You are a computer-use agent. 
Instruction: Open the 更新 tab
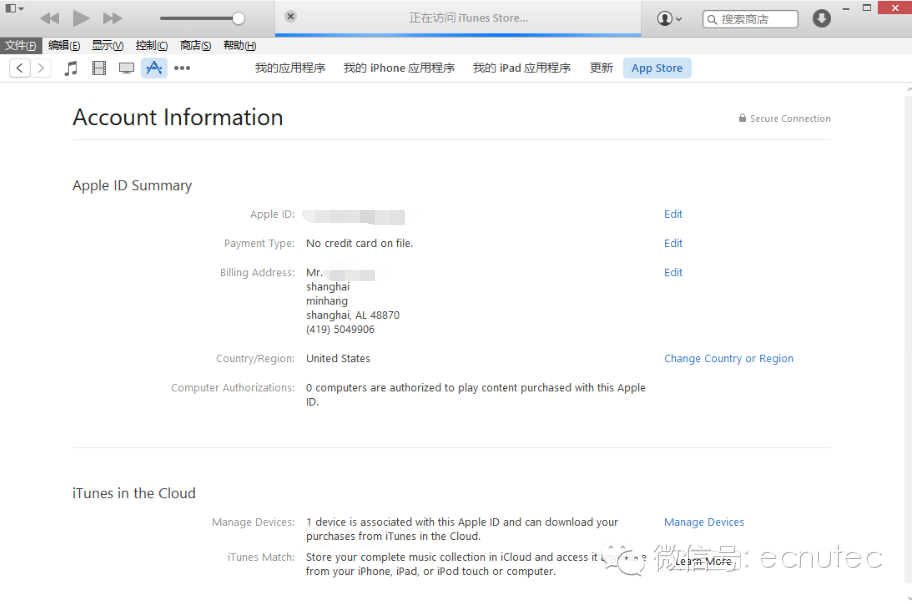click(601, 68)
